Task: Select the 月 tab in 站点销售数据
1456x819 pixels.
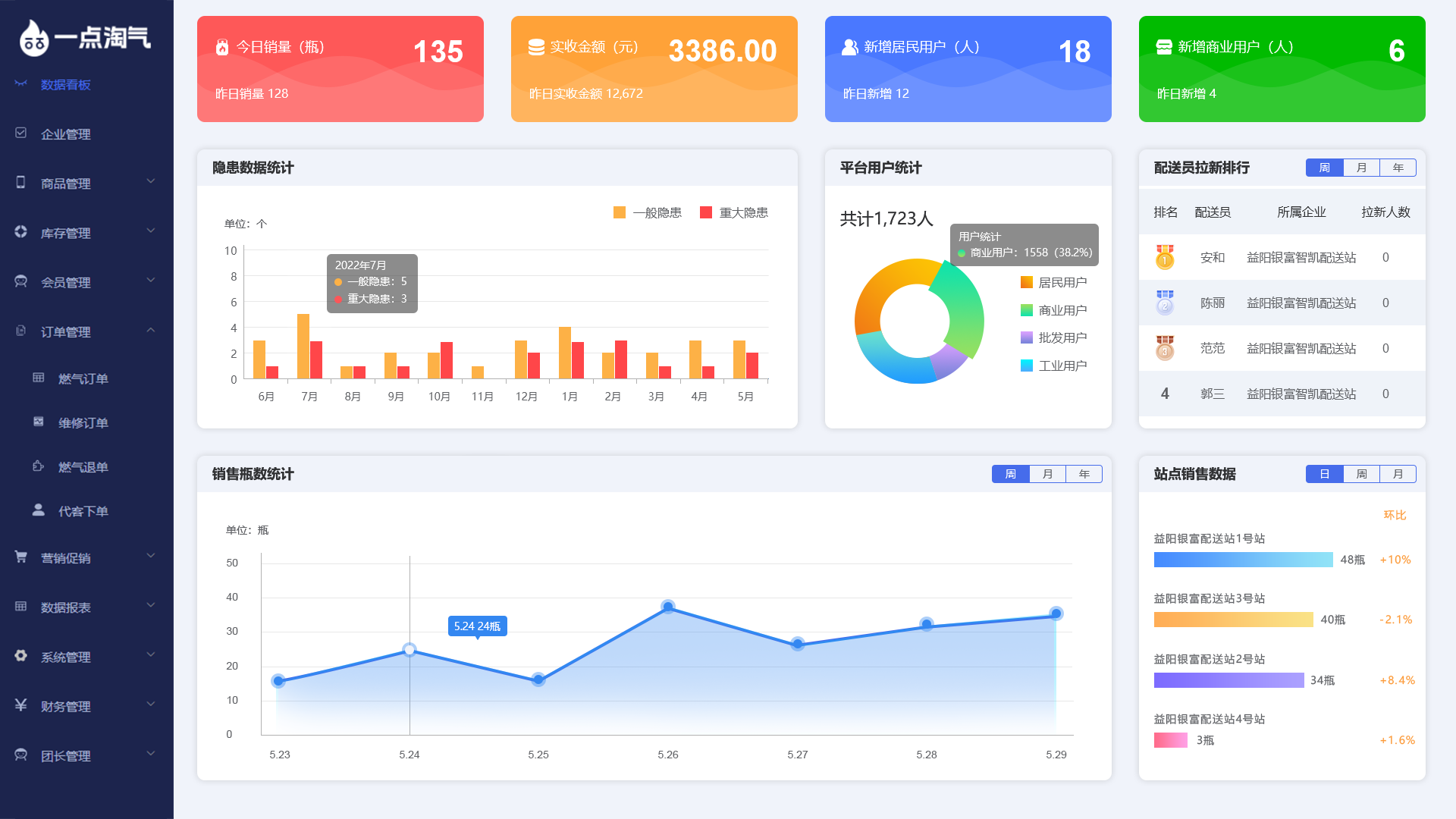Action: point(1398,474)
